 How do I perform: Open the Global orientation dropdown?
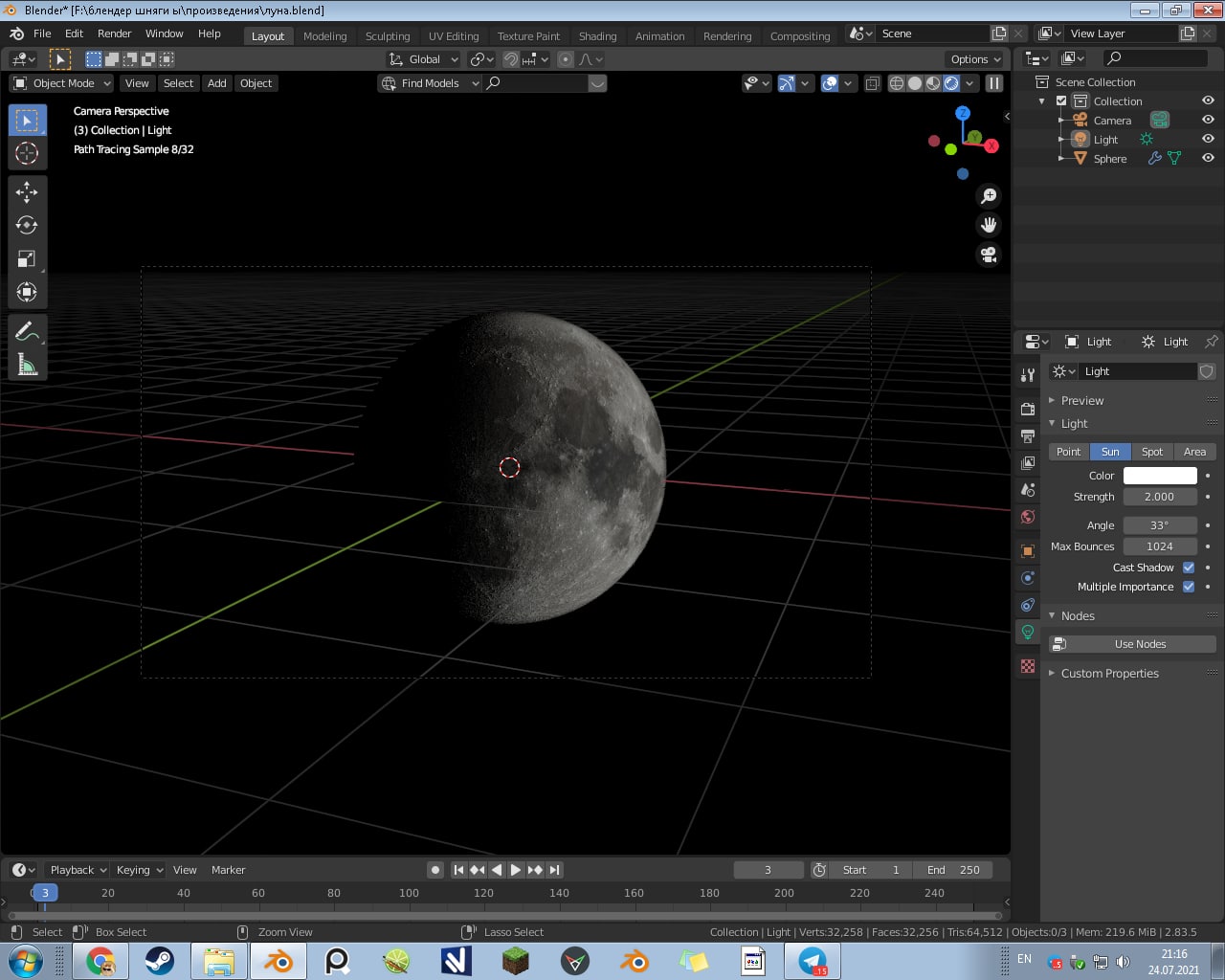[x=424, y=59]
